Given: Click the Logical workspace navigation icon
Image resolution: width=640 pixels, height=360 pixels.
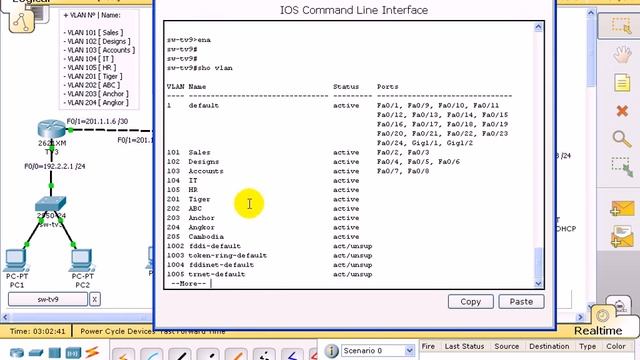Looking at the screenshot, I should 21,21.
